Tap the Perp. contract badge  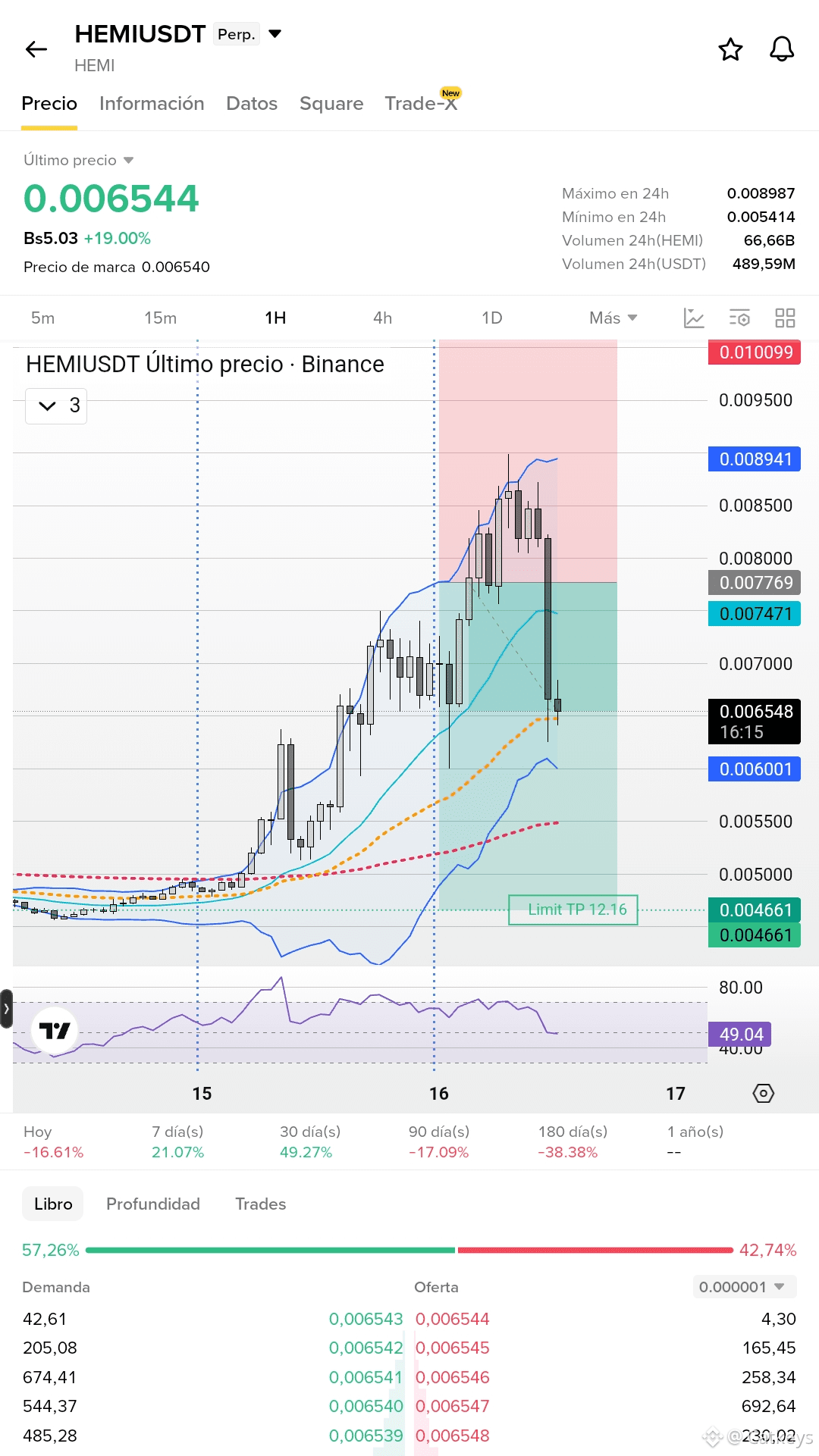(x=237, y=34)
